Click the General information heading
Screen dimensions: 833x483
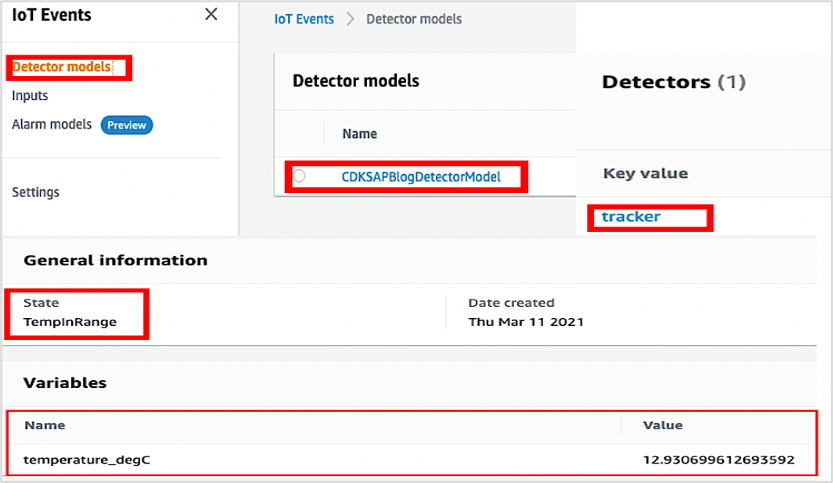pos(115,260)
